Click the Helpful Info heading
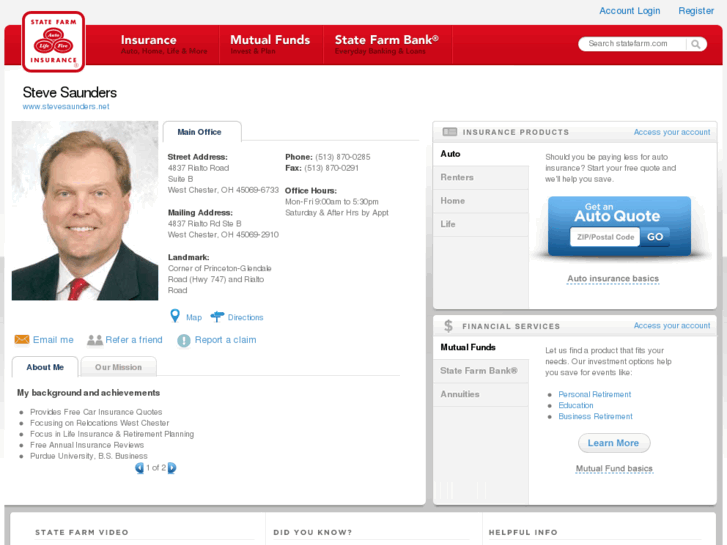727x545 pixels. (x=523, y=532)
